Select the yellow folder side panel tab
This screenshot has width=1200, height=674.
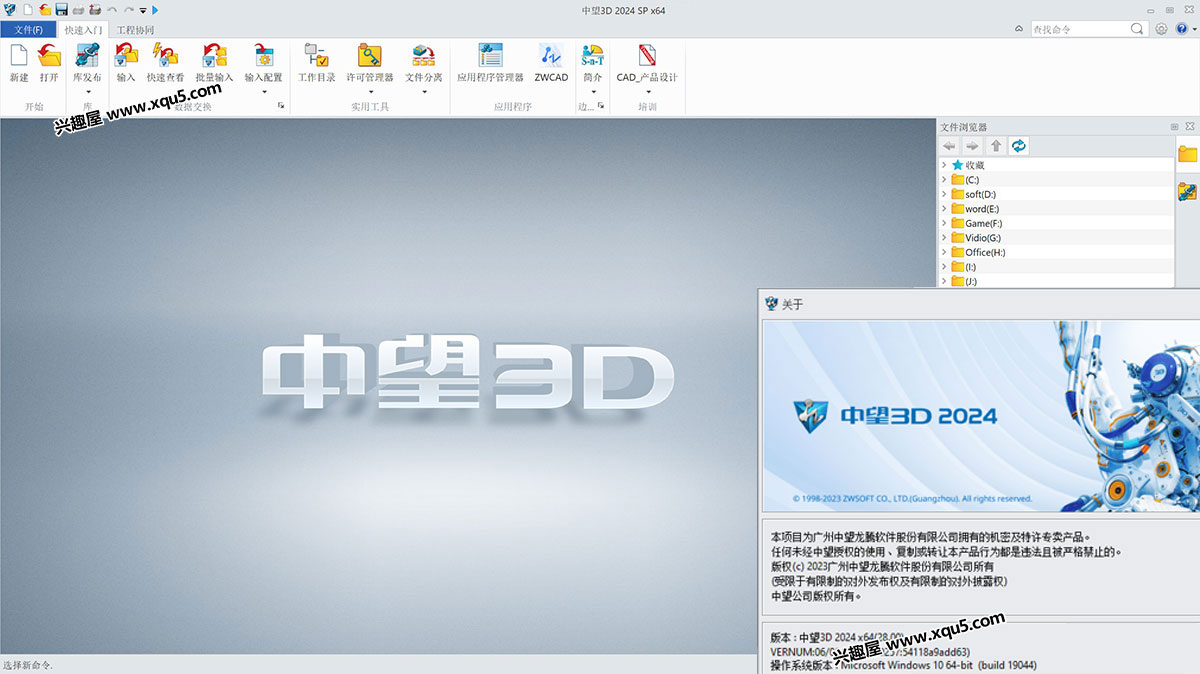[1188, 154]
